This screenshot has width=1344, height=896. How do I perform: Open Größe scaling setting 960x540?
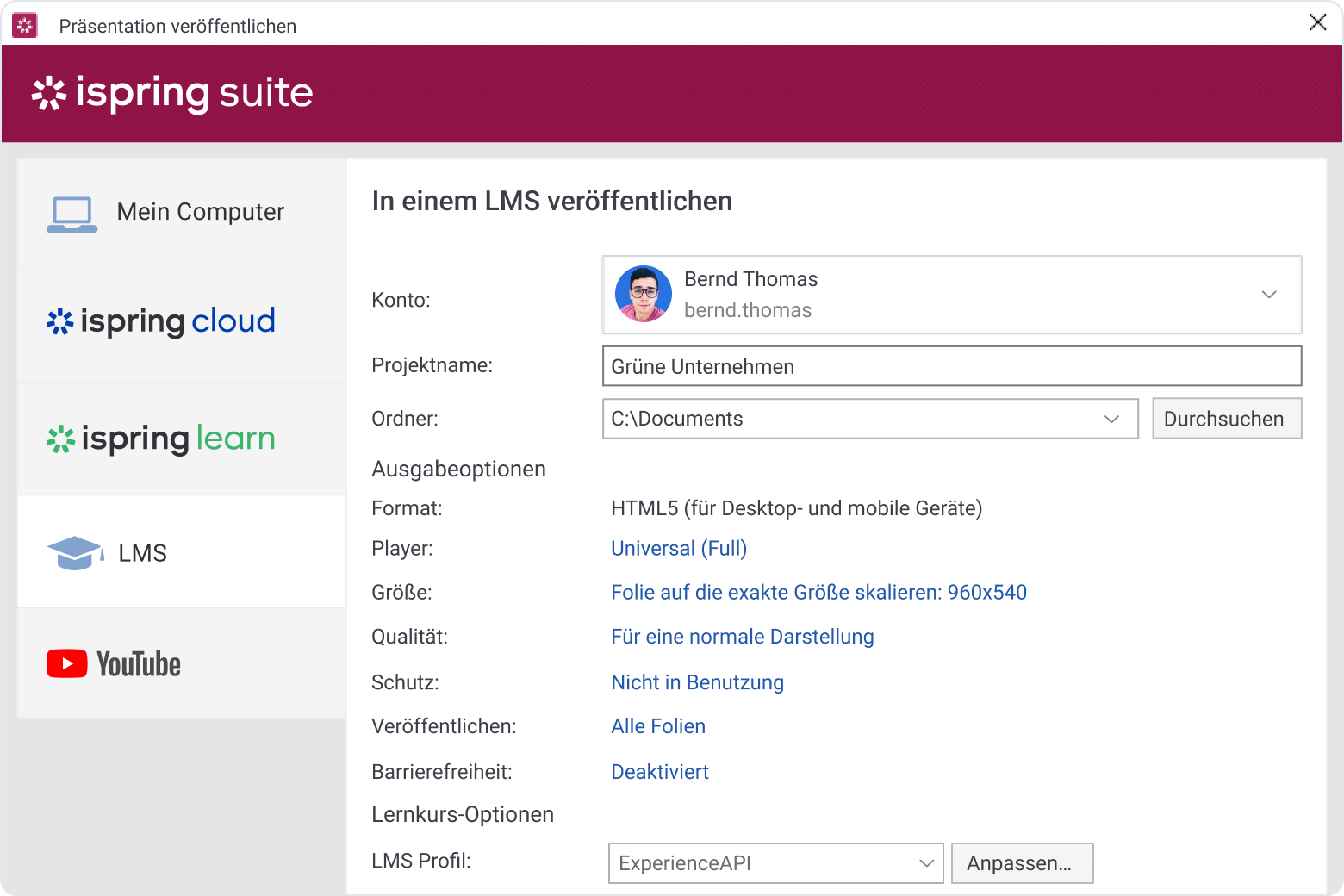(x=818, y=592)
